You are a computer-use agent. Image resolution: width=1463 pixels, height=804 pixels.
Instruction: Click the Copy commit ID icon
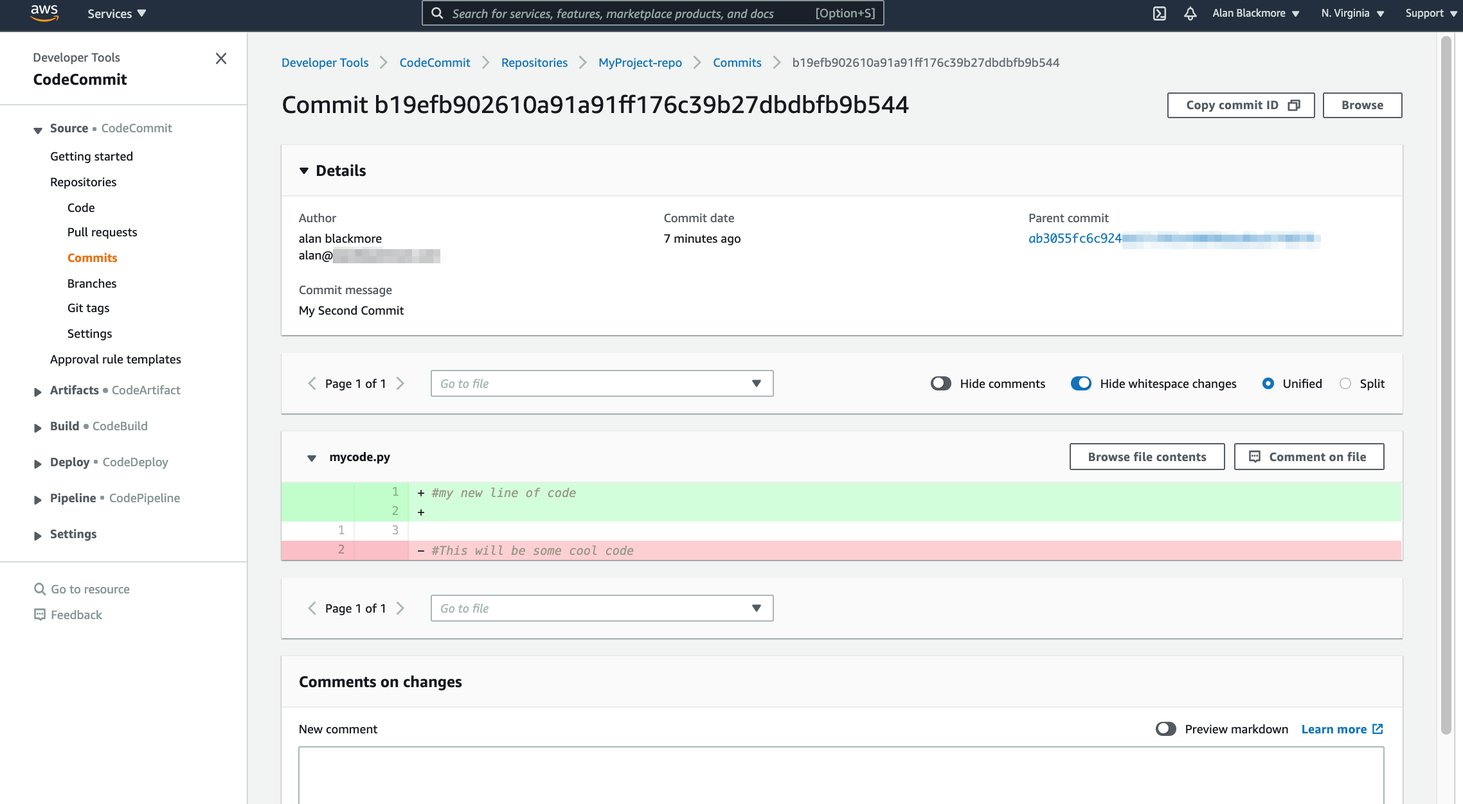(1295, 104)
